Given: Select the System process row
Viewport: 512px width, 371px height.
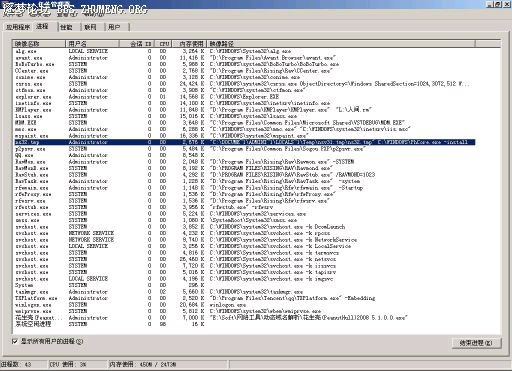Looking at the screenshot, I should [244, 285].
